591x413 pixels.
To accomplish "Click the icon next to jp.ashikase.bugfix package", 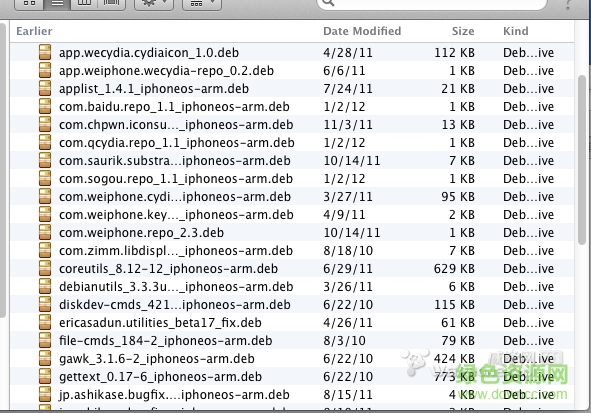I will pyautogui.click(x=45, y=395).
